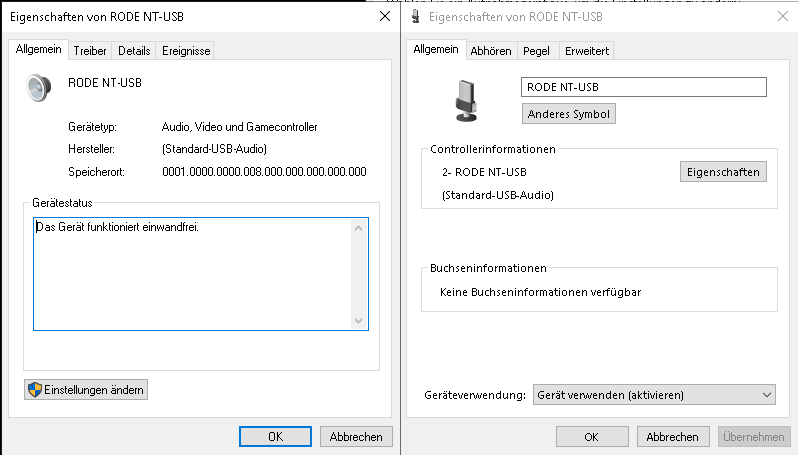The image size is (798, 455).
Task: Switch to the Treiber tab
Action: [x=90, y=51]
